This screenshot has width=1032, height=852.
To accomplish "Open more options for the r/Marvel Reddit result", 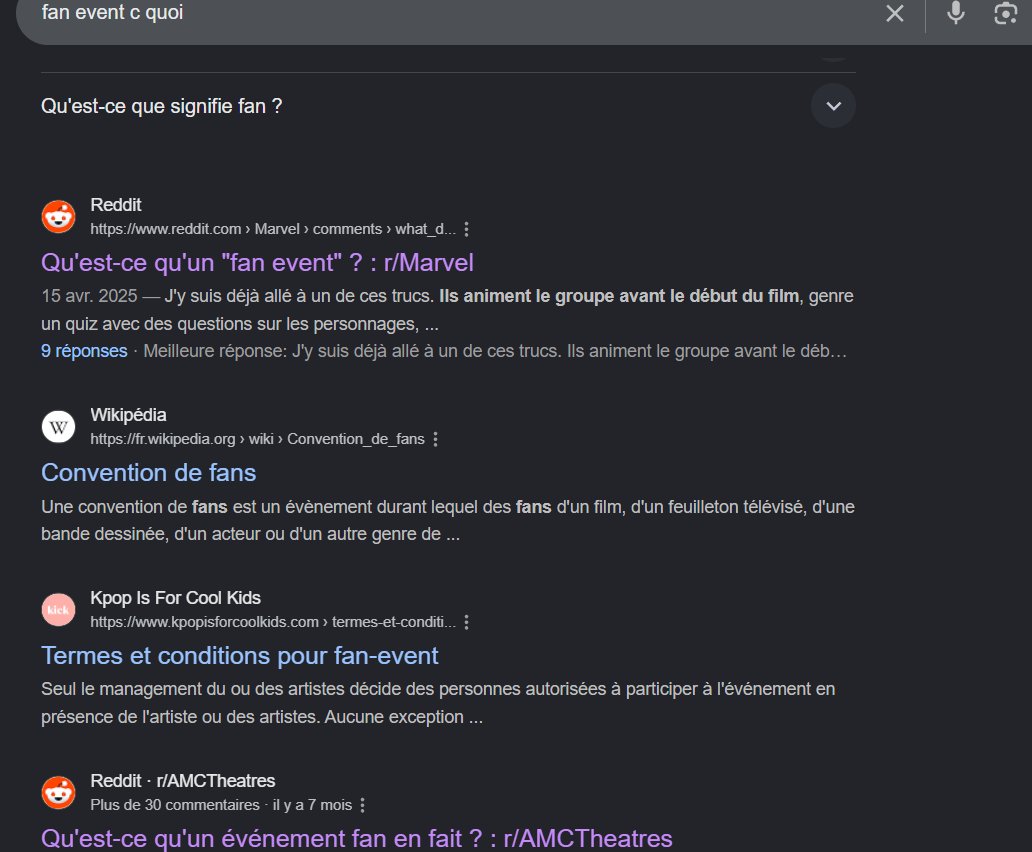I will (467, 229).
